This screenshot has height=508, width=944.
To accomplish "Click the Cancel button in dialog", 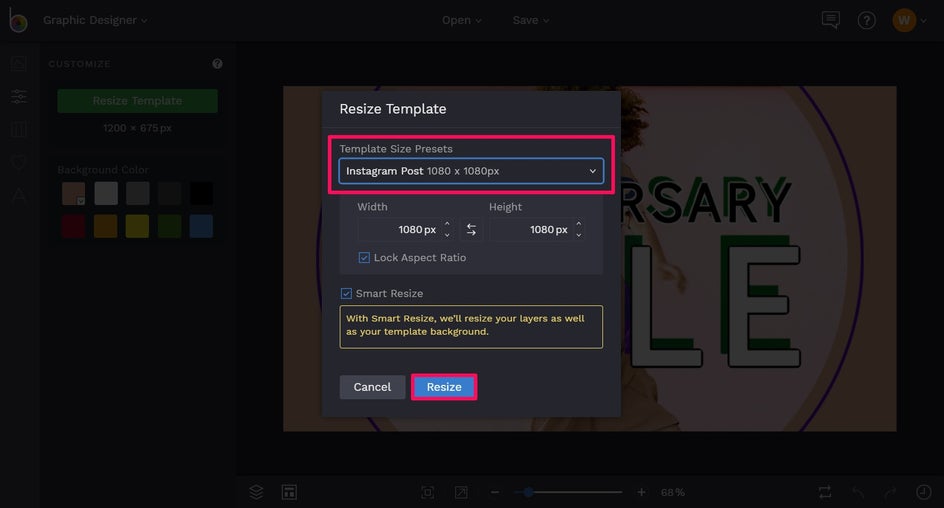I will (x=372, y=387).
